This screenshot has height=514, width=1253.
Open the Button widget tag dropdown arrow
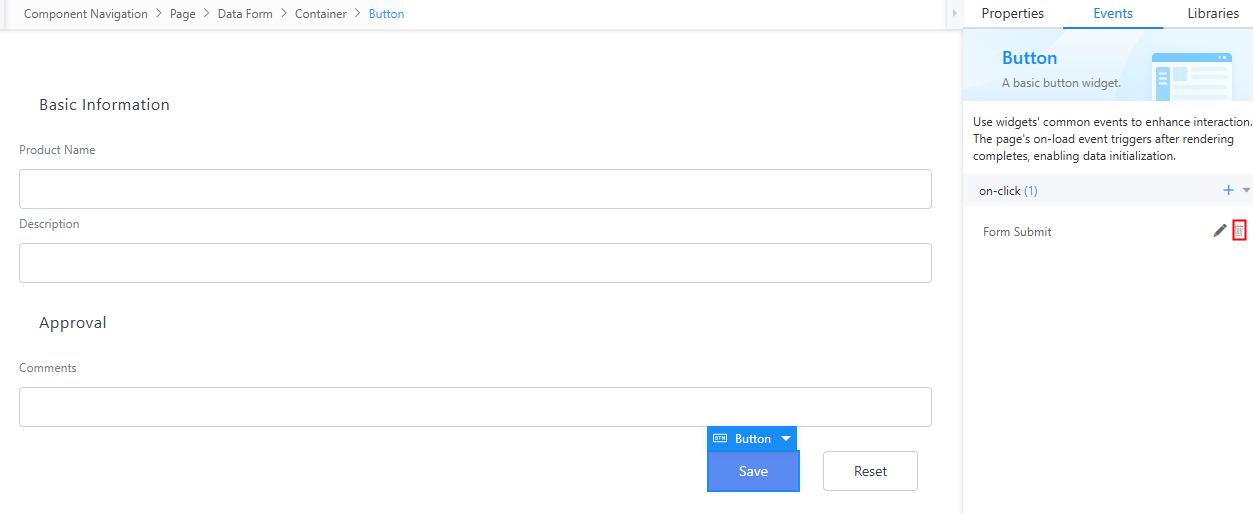(x=786, y=439)
